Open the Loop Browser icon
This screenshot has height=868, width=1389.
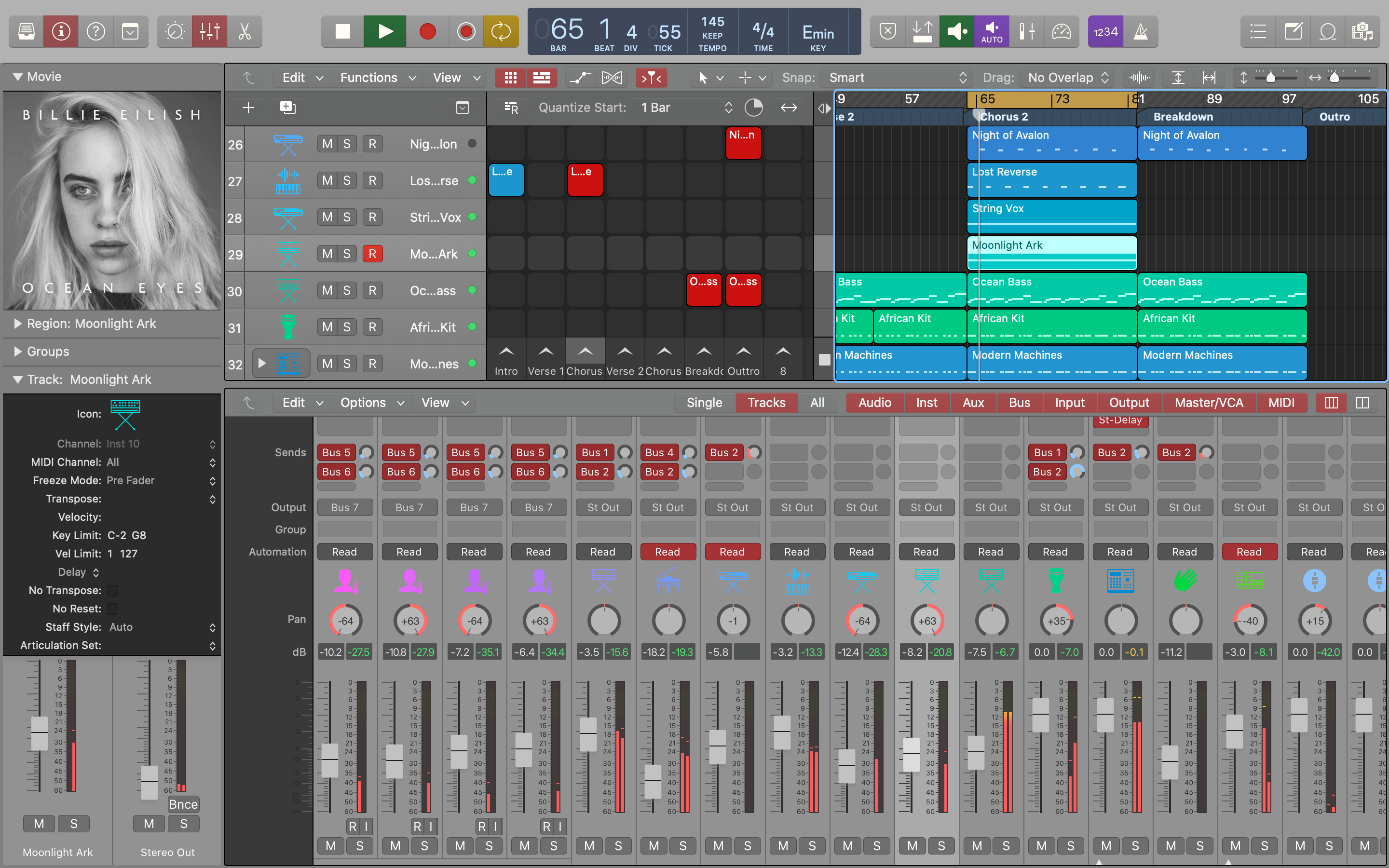[1328, 31]
